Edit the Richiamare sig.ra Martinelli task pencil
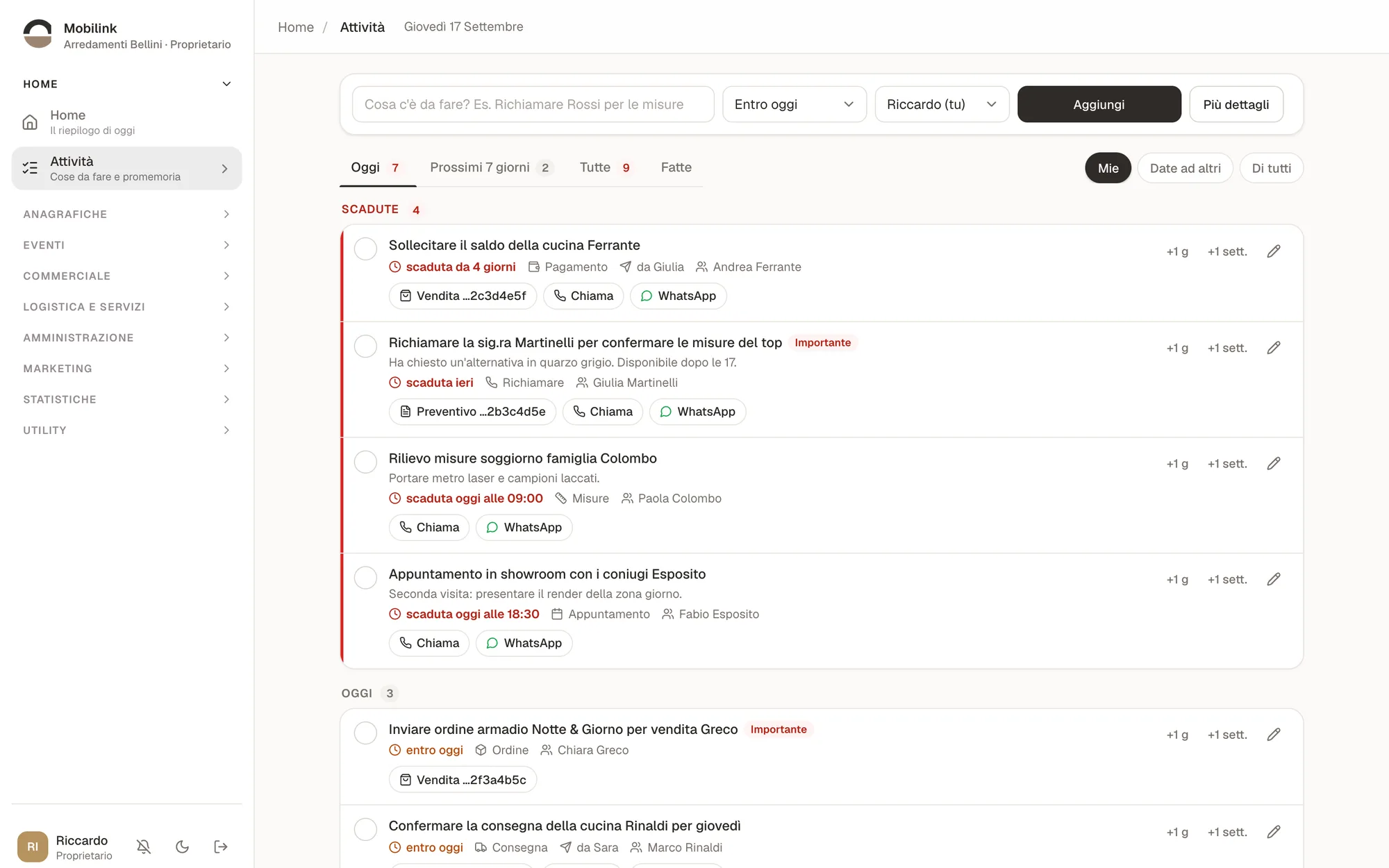The image size is (1389, 868). [1274, 348]
